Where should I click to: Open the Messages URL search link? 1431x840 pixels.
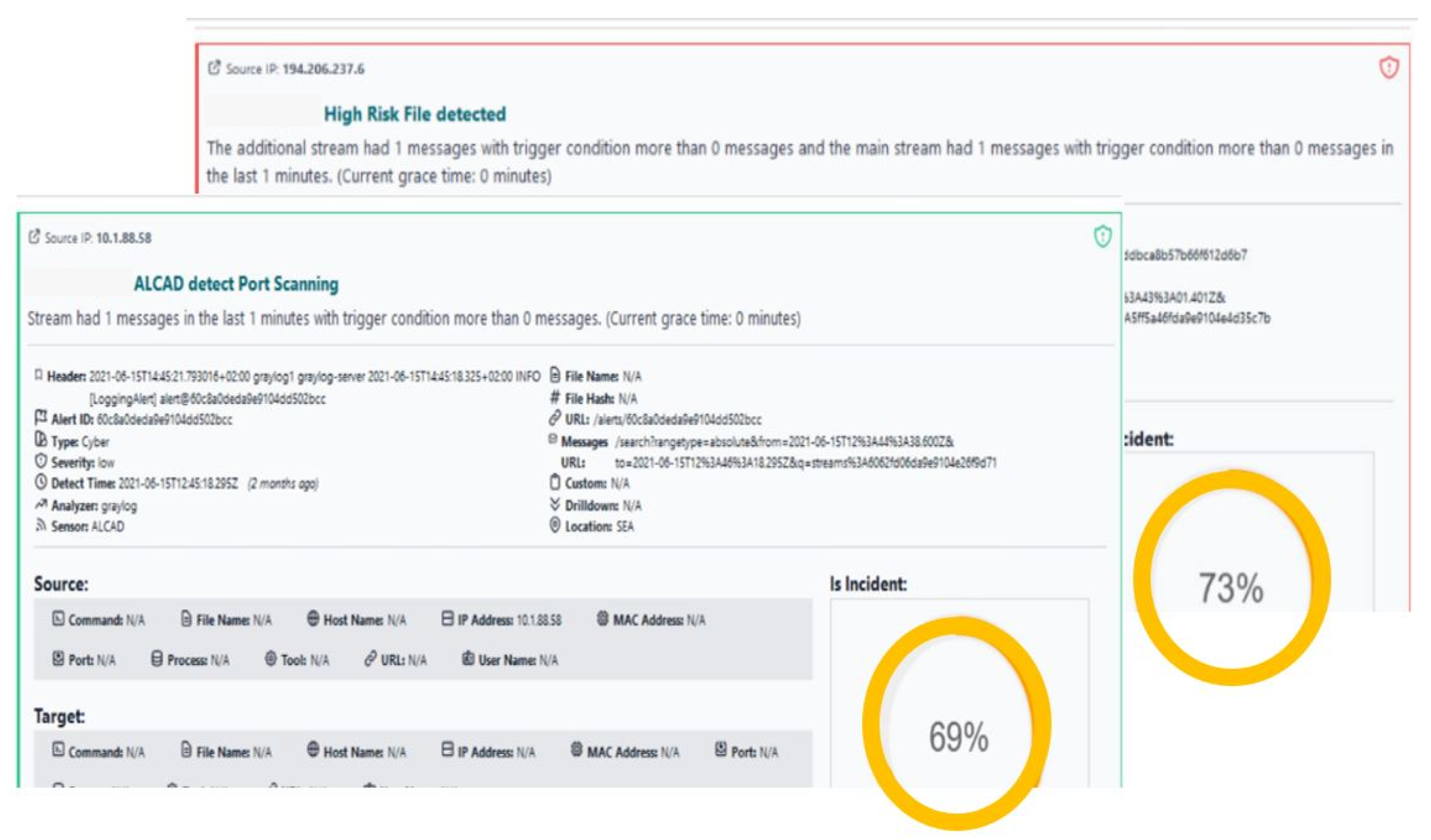point(784,442)
